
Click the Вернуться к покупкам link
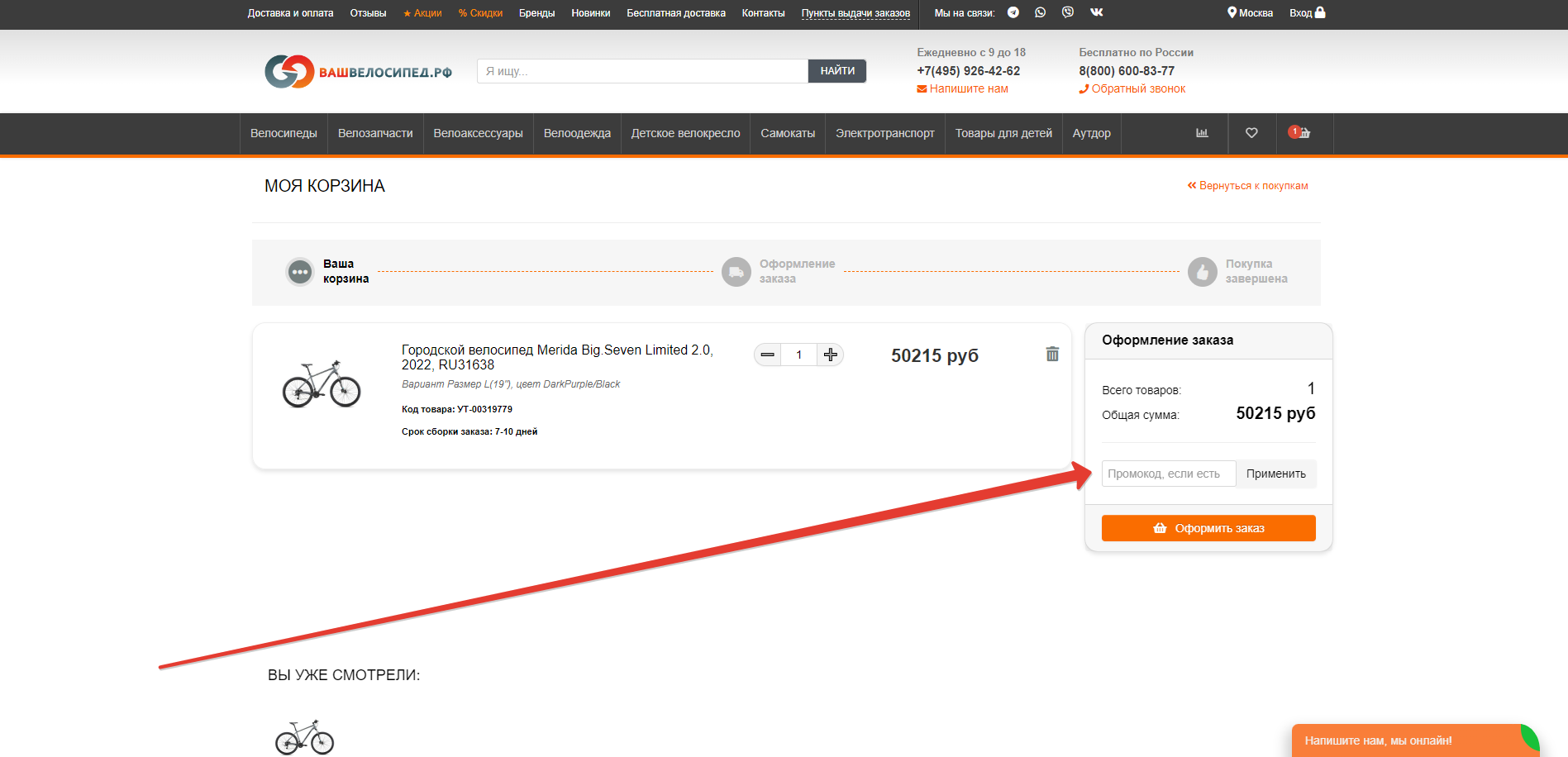click(1247, 186)
